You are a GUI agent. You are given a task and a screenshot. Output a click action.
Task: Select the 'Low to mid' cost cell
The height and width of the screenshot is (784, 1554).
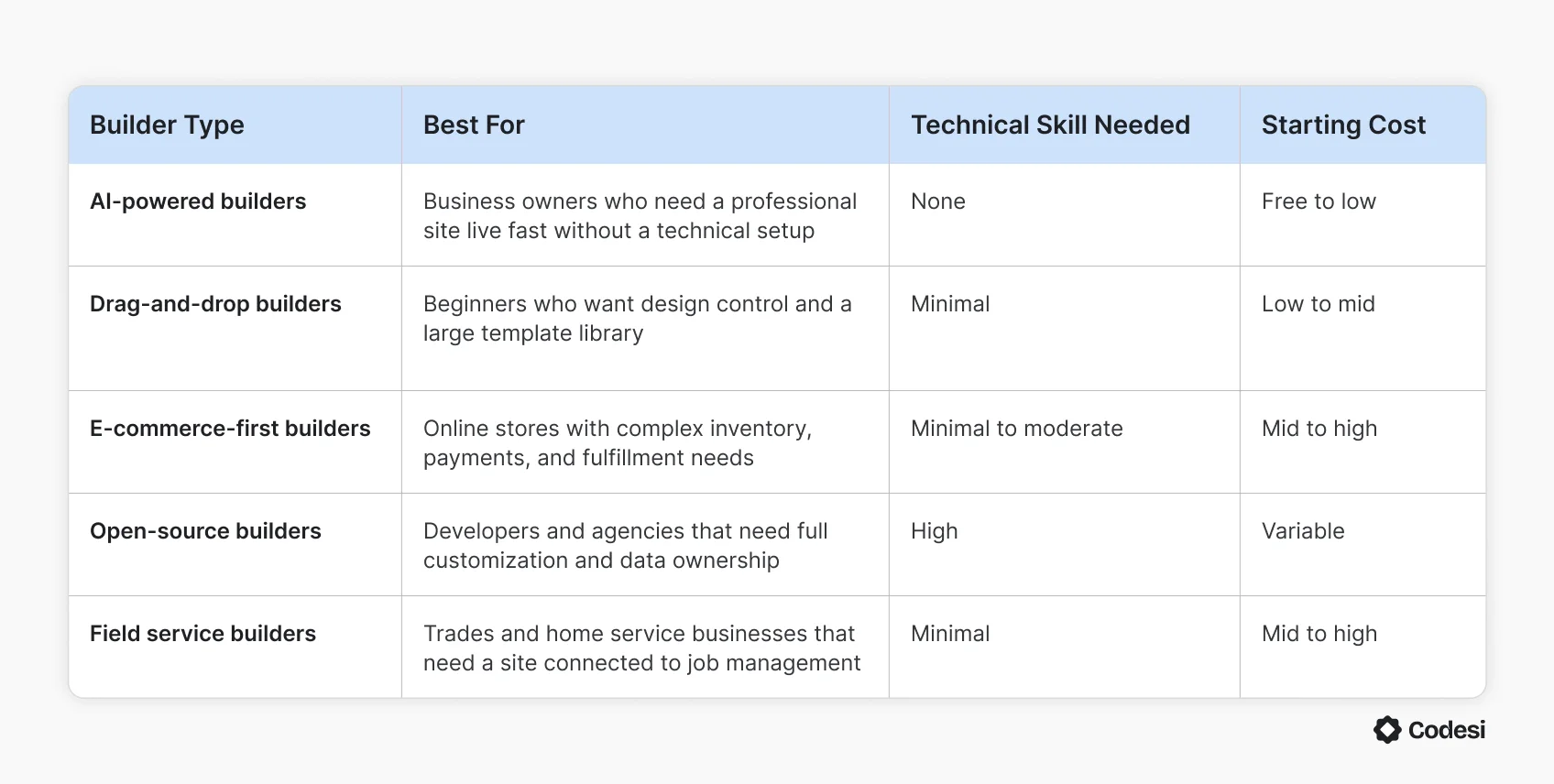tap(1318, 304)
